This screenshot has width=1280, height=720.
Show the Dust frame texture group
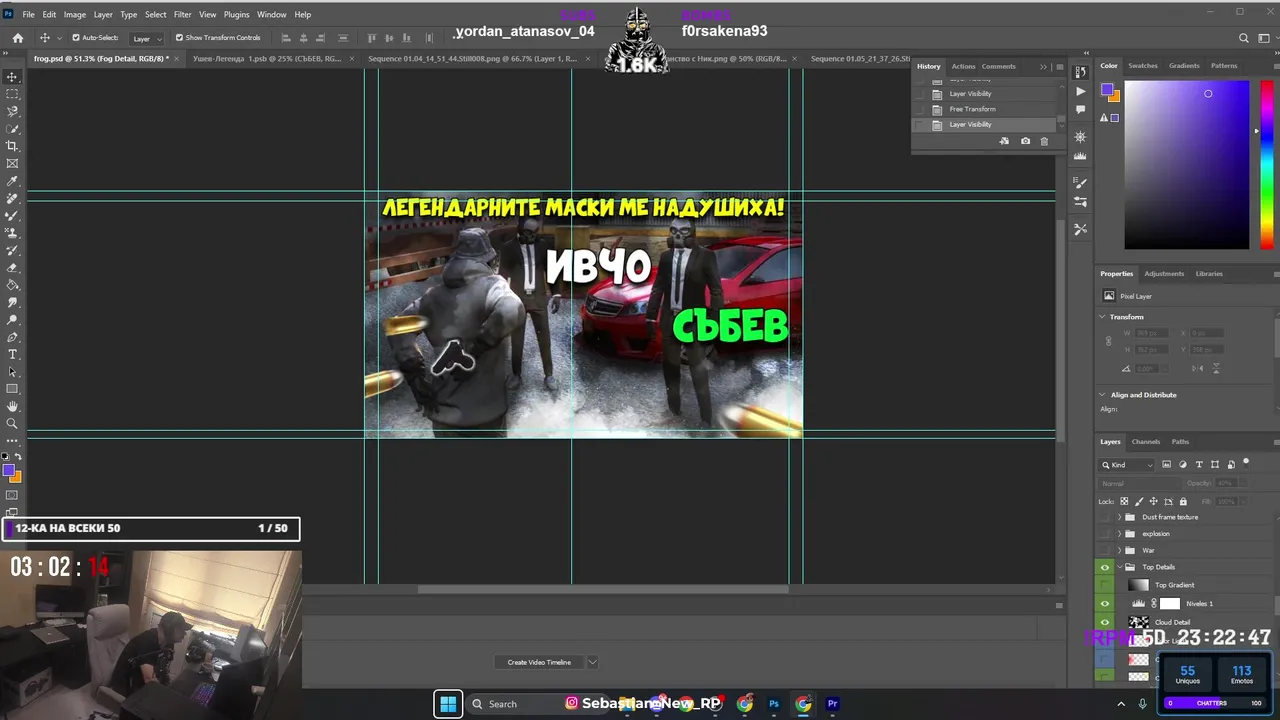tap(1105, 517)
